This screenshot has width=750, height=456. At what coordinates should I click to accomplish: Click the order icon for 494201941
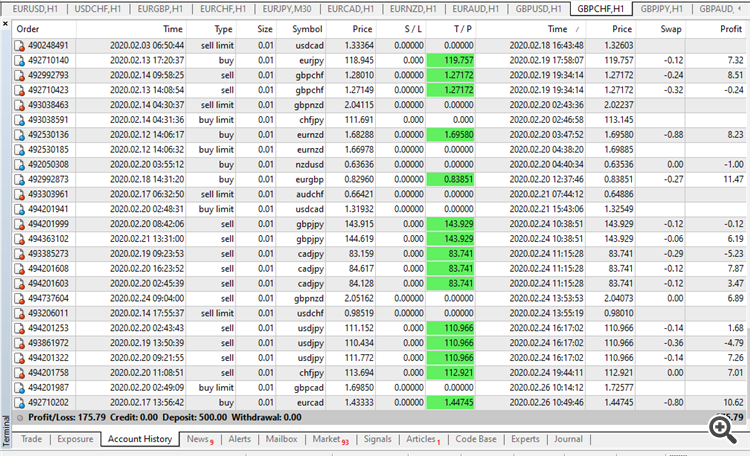coord(19,210)
